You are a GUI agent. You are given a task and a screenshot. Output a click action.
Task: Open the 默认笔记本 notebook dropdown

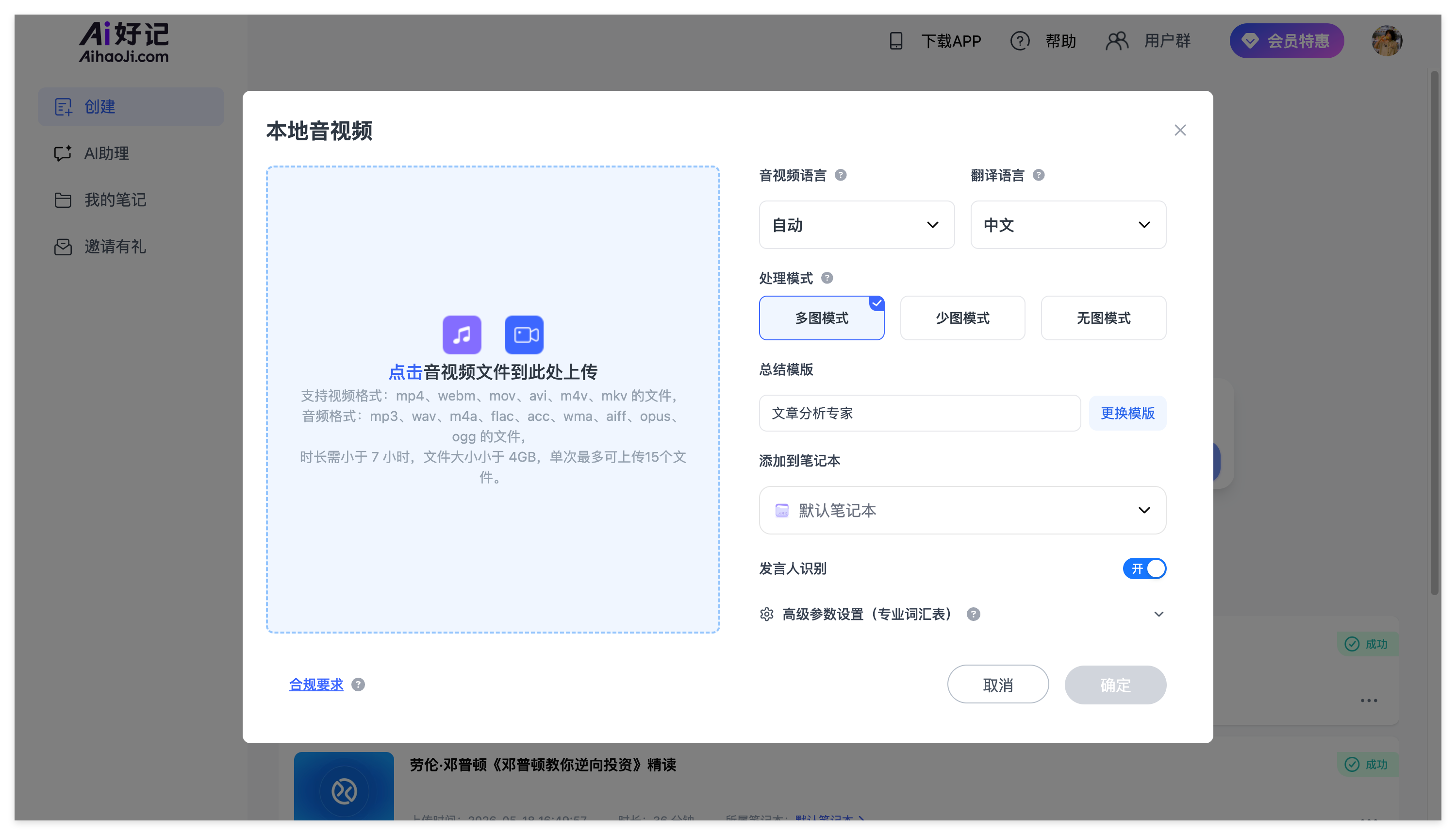pos(962,510)
